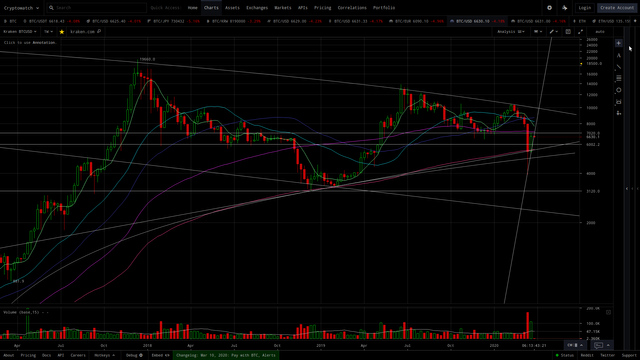This screenshot has width=640, height=360.
Task: Open the Markets tab
Action: (282, 8)
